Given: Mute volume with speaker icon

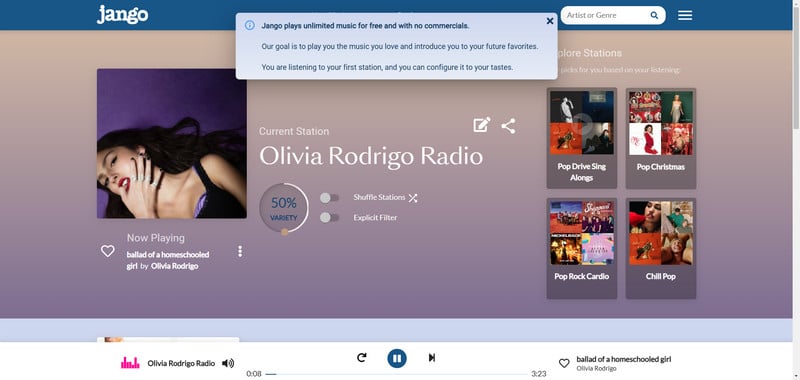Looking at the screenshot, I should (x=228, y=363).
